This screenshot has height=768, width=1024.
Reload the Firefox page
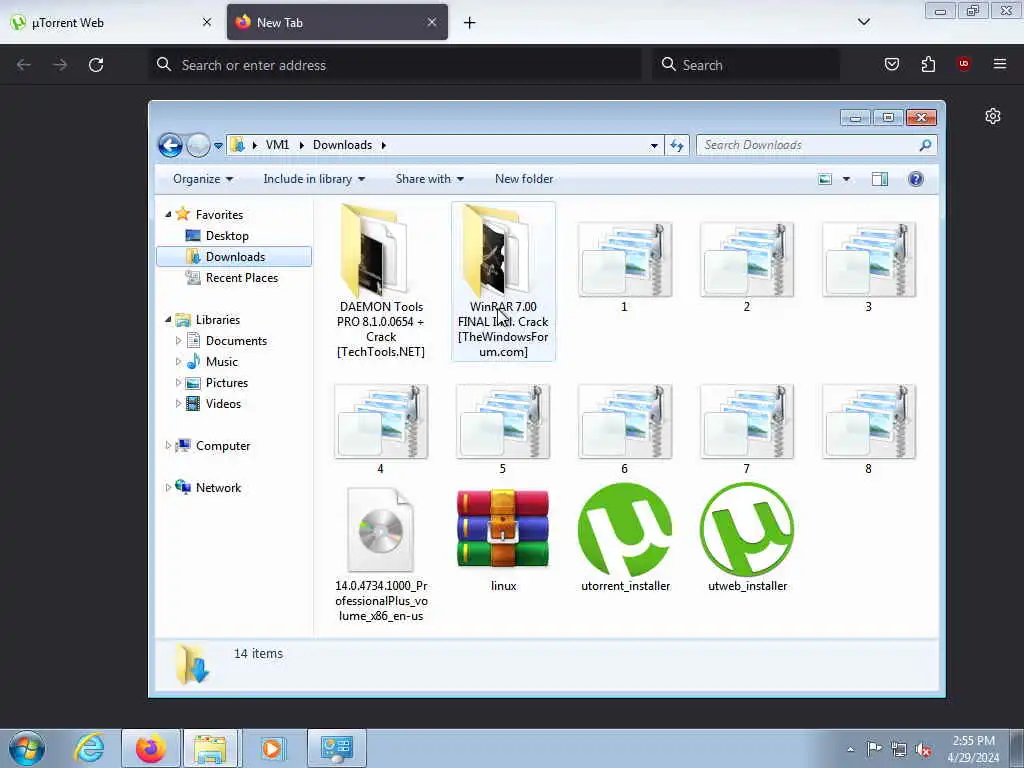pos(96,65)
